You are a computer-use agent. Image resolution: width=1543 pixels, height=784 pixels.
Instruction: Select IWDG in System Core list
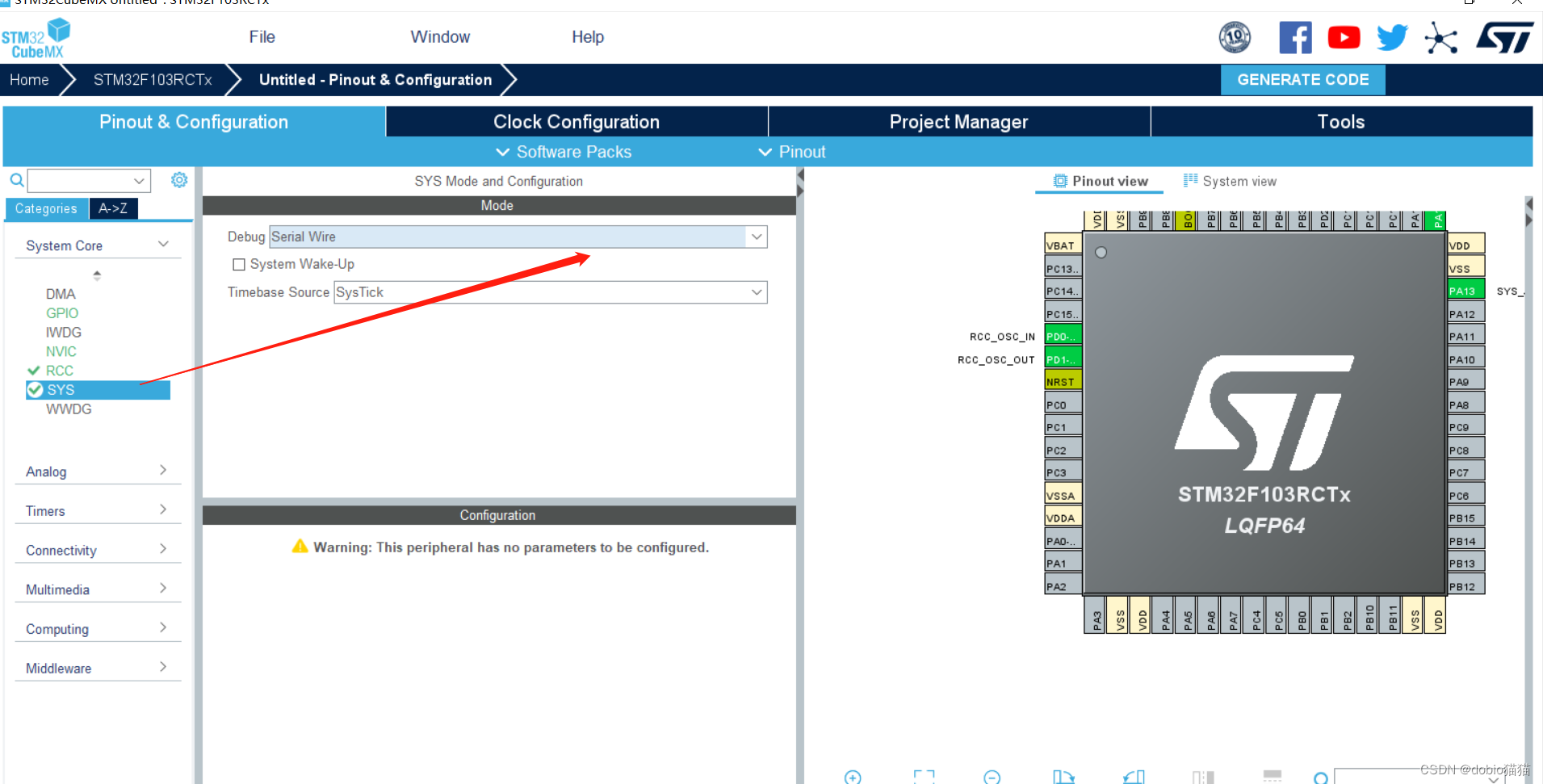point(64,333)
